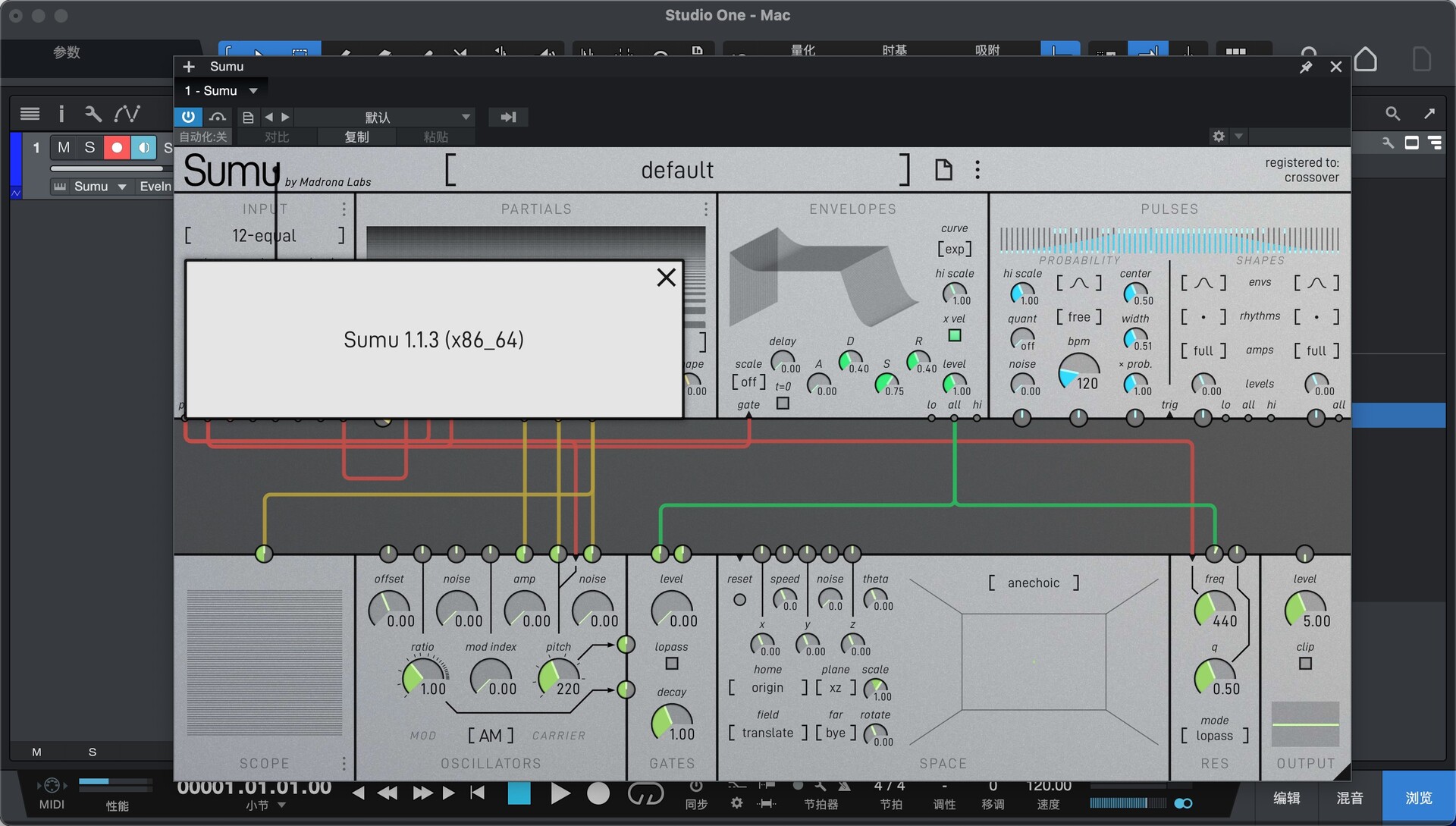Enable the gates lopass checkbox
1456x826 pixels.
[671, 664]
